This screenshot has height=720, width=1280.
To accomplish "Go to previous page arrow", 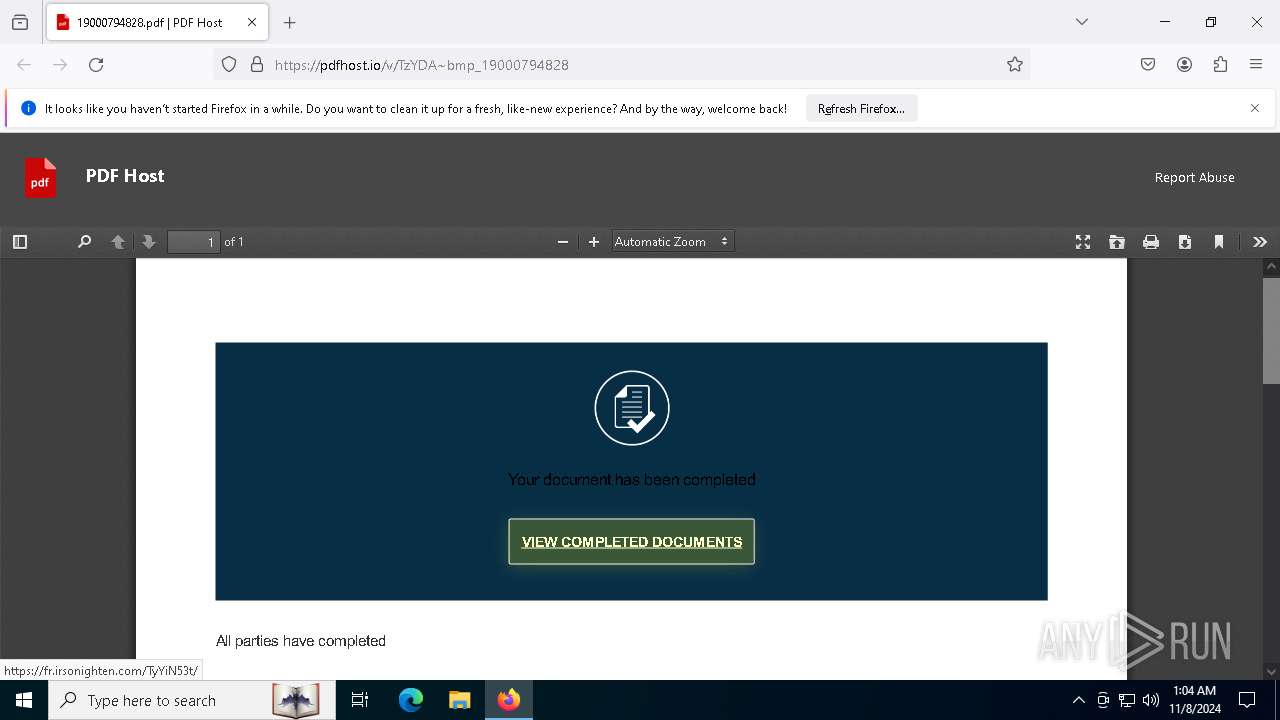I will click(118, 242).
